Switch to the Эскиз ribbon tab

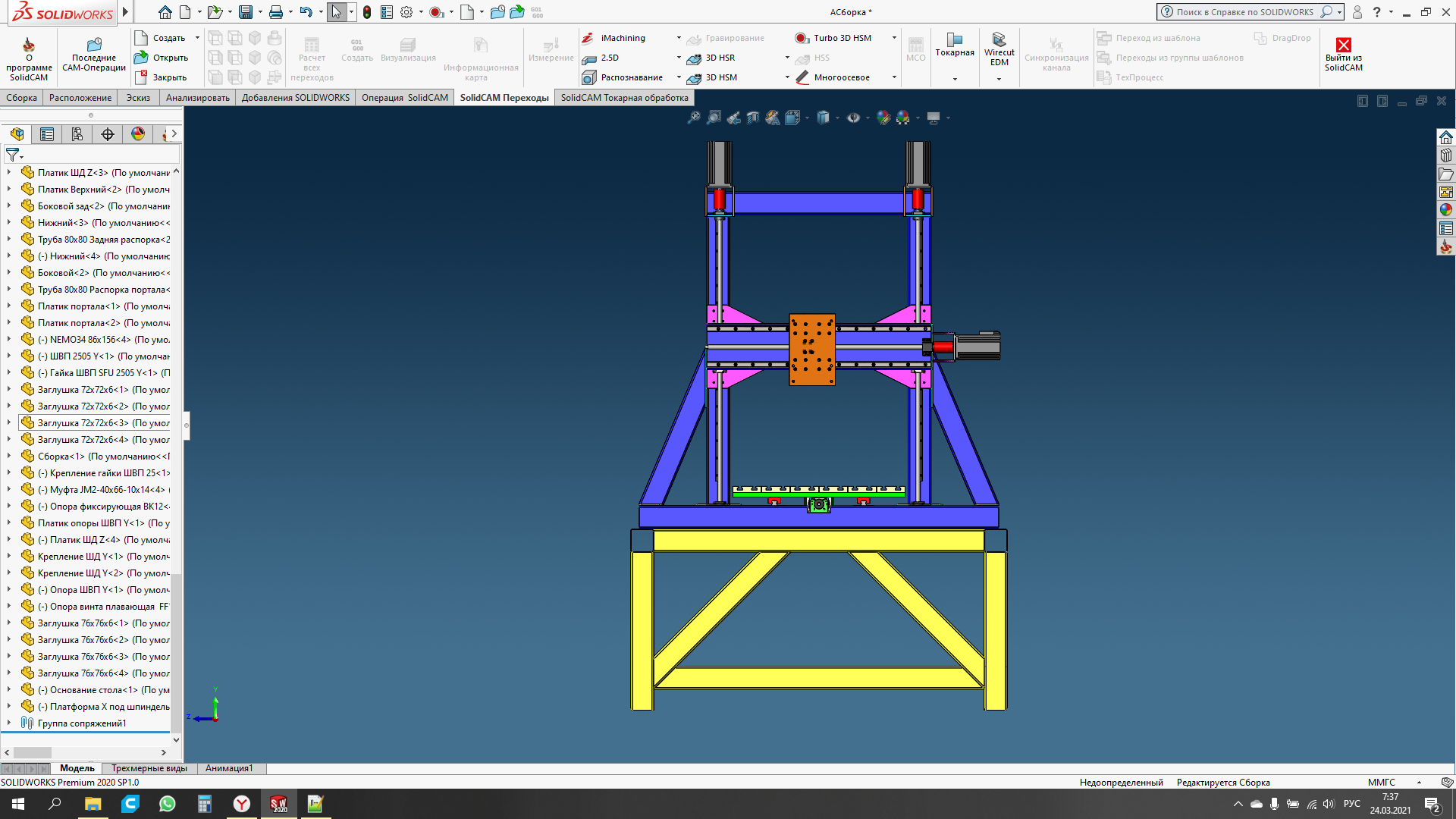click(x=138, y=98)
